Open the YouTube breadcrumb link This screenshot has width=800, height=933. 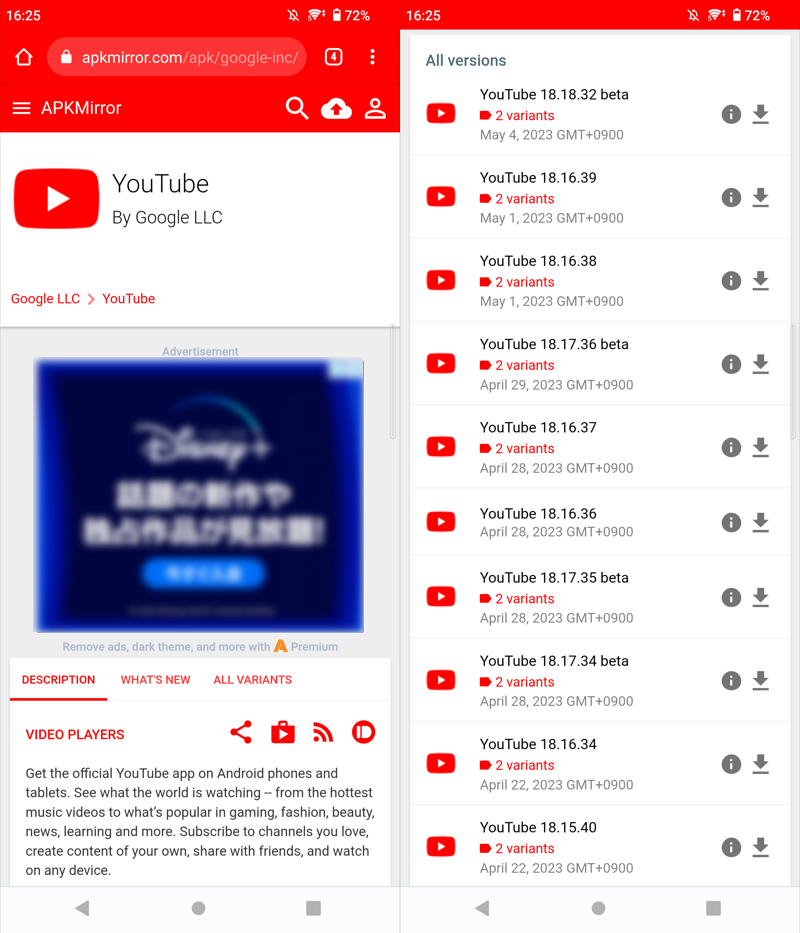click(x=129, y=299)
